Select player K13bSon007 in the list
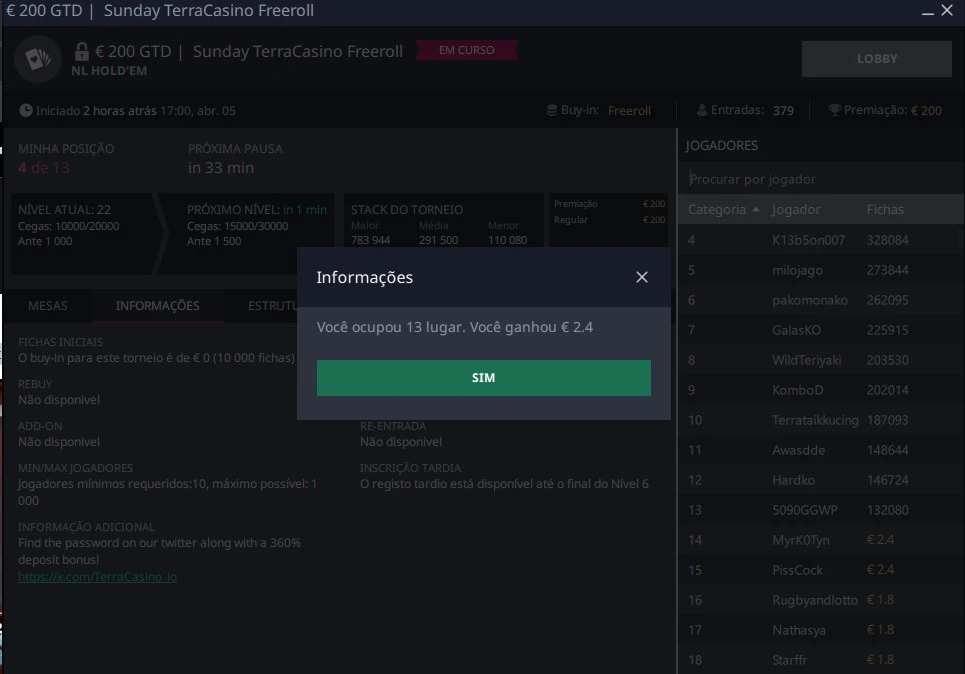965x674 pixels. 808,240
